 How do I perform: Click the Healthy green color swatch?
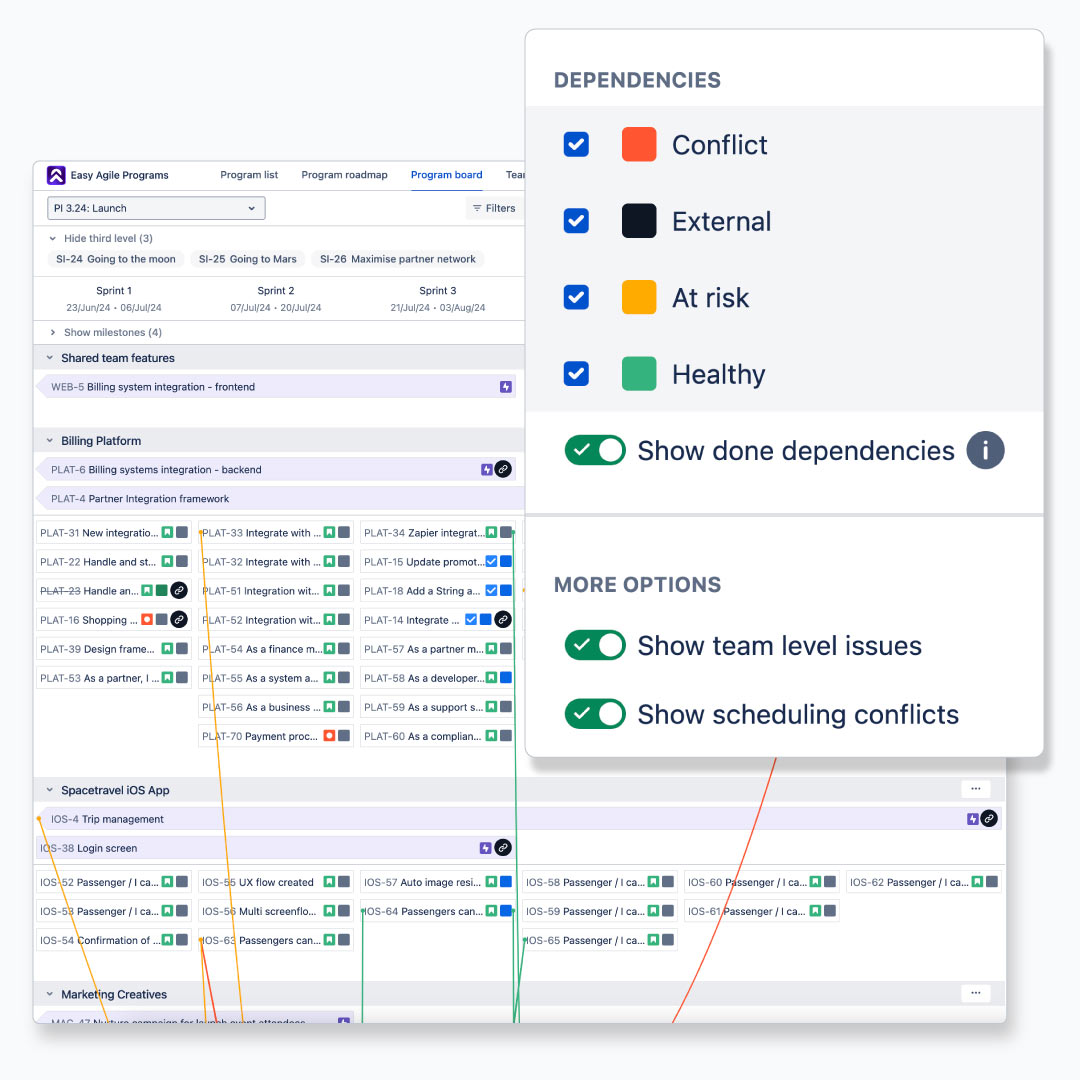(639, 374)
